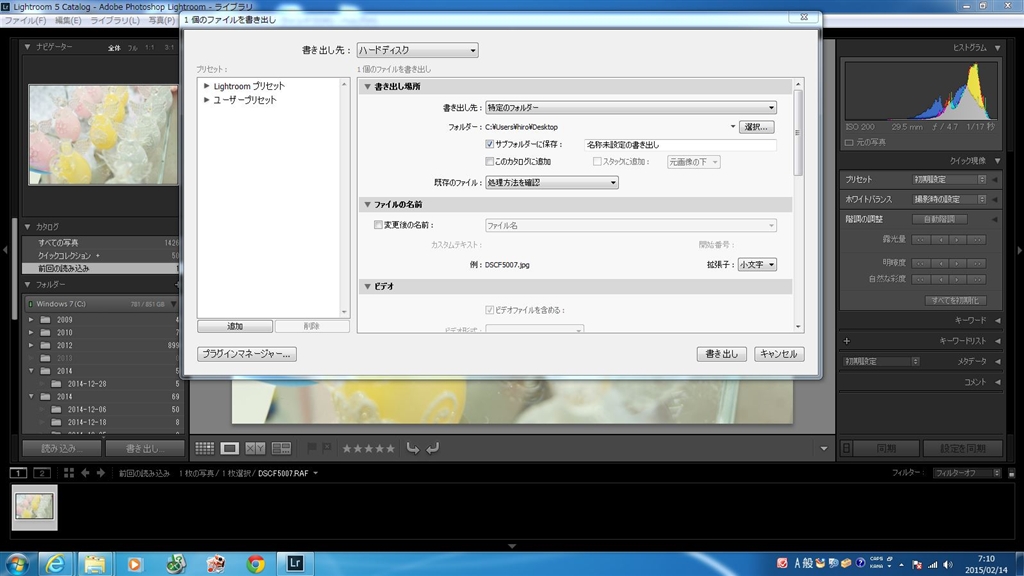The image size is (1024, 576).
Task: Select Survey view icon in toolbar
Action: pyautogui.click(x=281, y=448)
